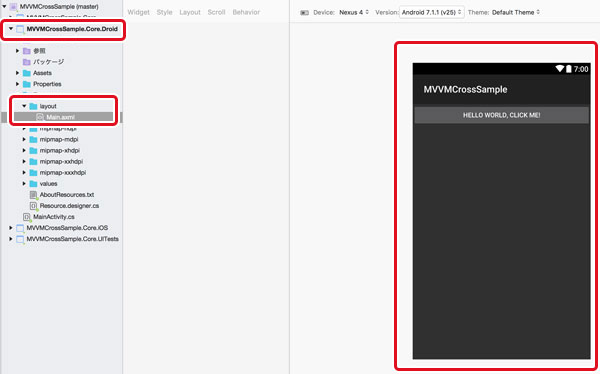Click the Wi-Fi icon in the preview status bar

click(560, 69)
